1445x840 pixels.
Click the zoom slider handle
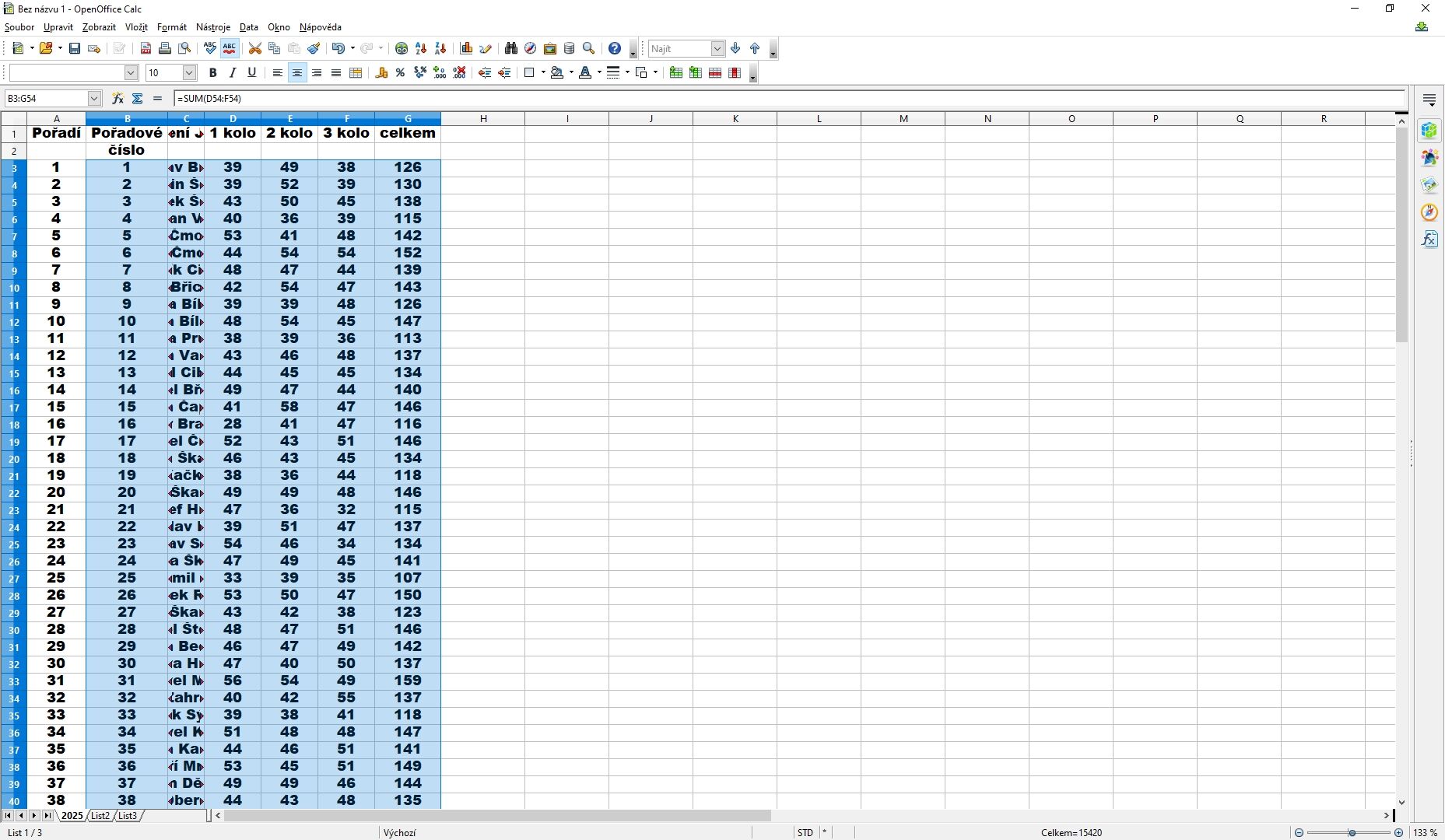click(x=1352, y=832)
